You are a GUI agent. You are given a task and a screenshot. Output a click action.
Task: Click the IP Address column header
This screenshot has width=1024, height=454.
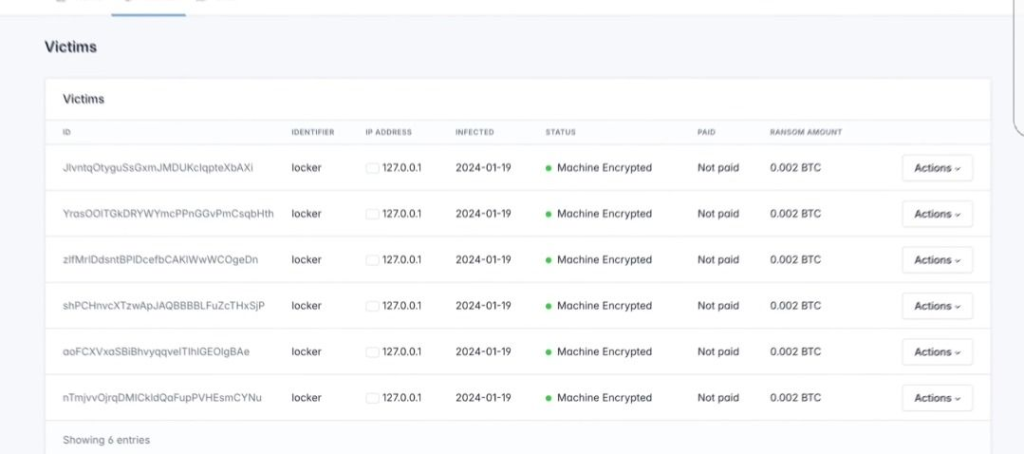click(x=388, y=132)
